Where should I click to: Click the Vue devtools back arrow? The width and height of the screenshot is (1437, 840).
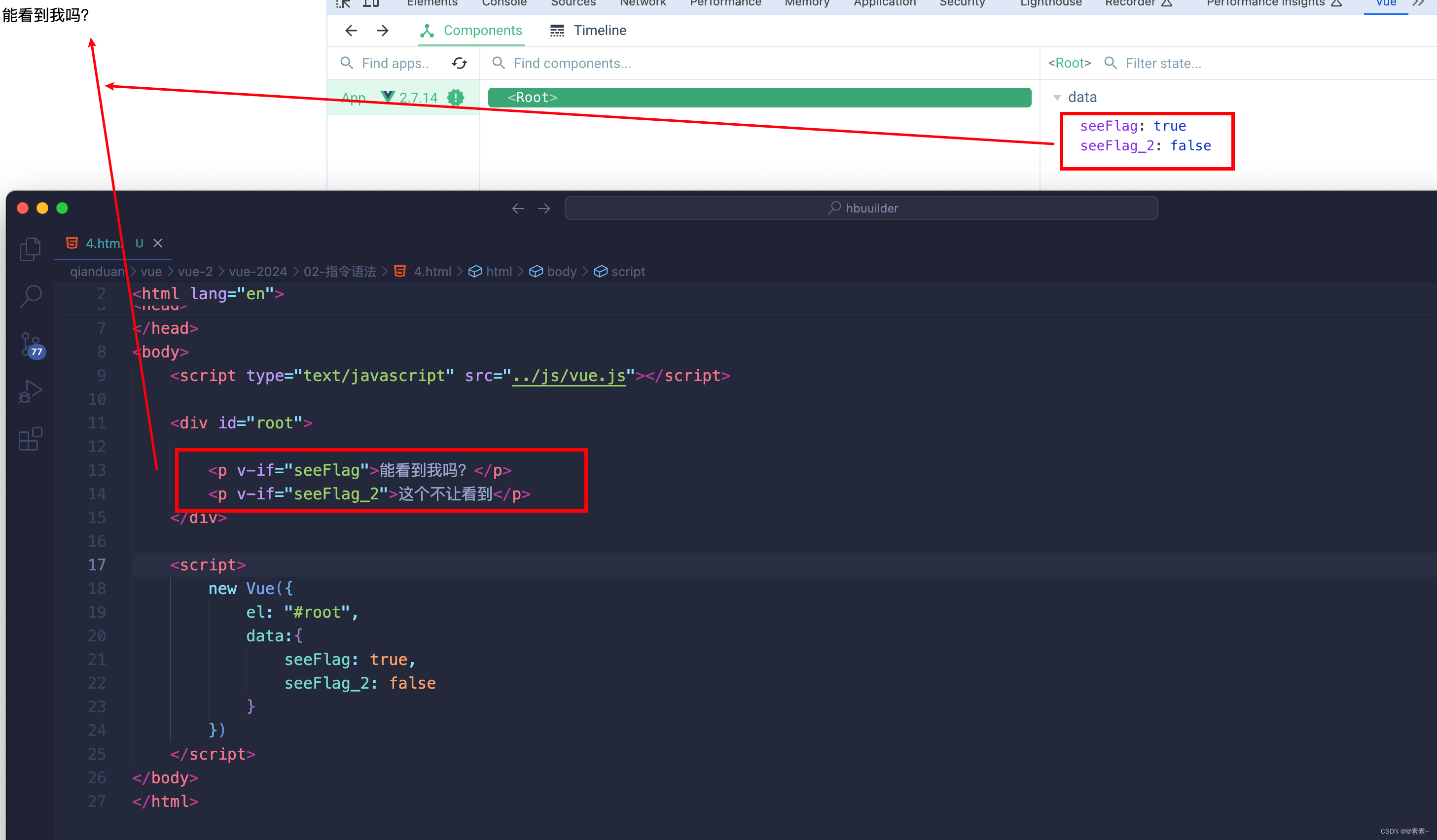[351, 30]
